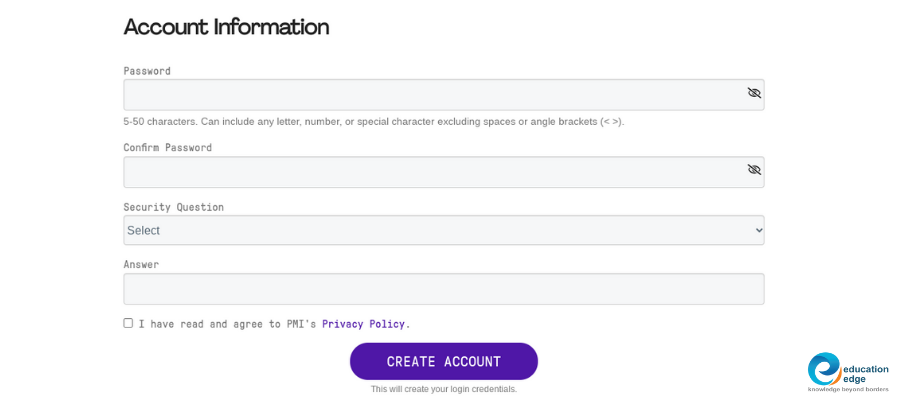This screenshot has width=900, height=400.
Task: Click the 'education edge' logo text
Action: coord(864,372)
